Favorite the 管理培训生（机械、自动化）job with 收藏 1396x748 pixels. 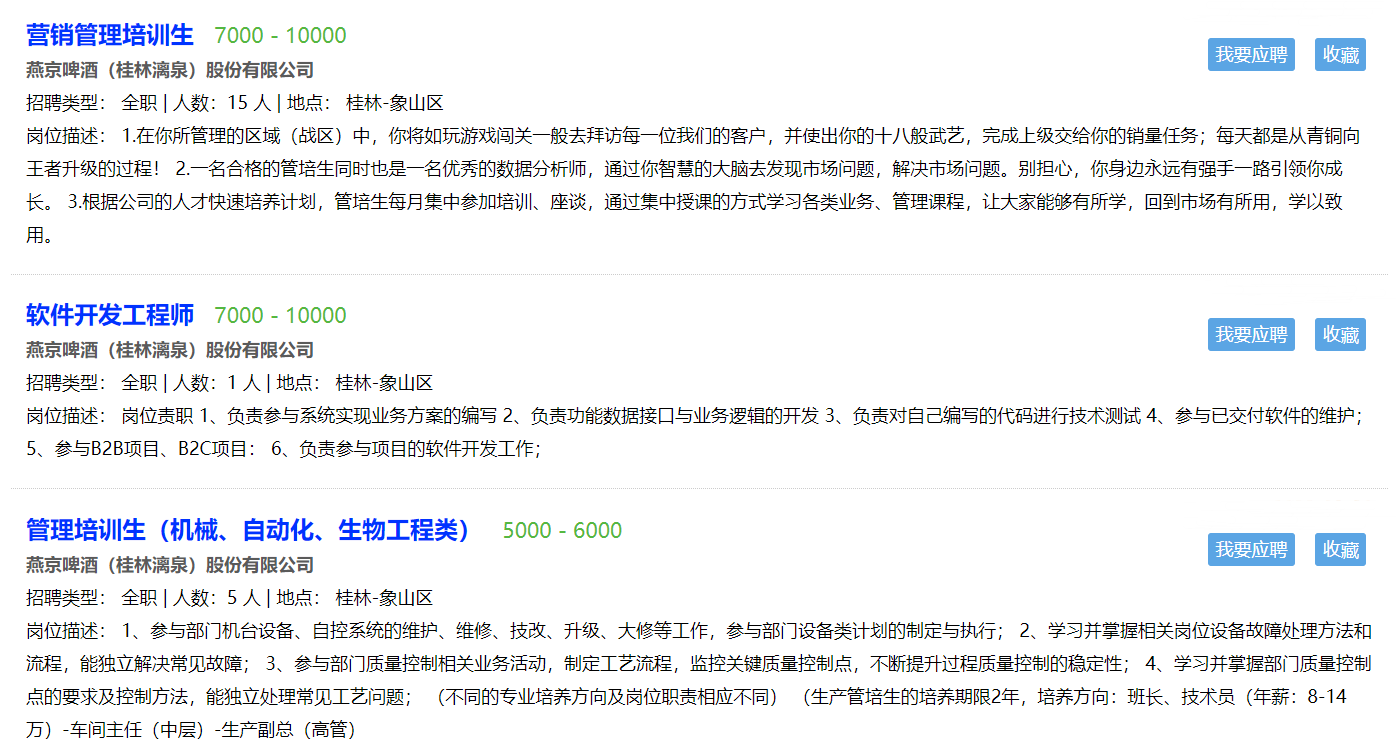click(1340, 550)
